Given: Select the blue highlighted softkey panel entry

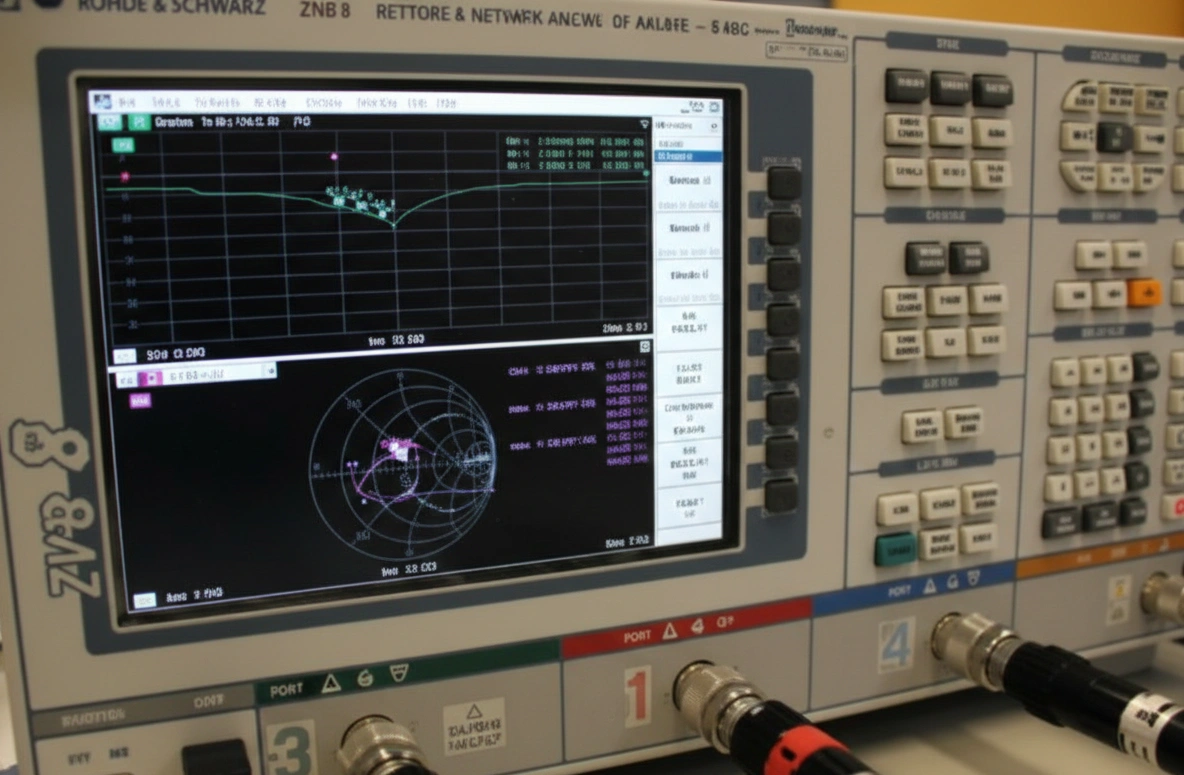Looking at the screenshot, I should point(687,156).
